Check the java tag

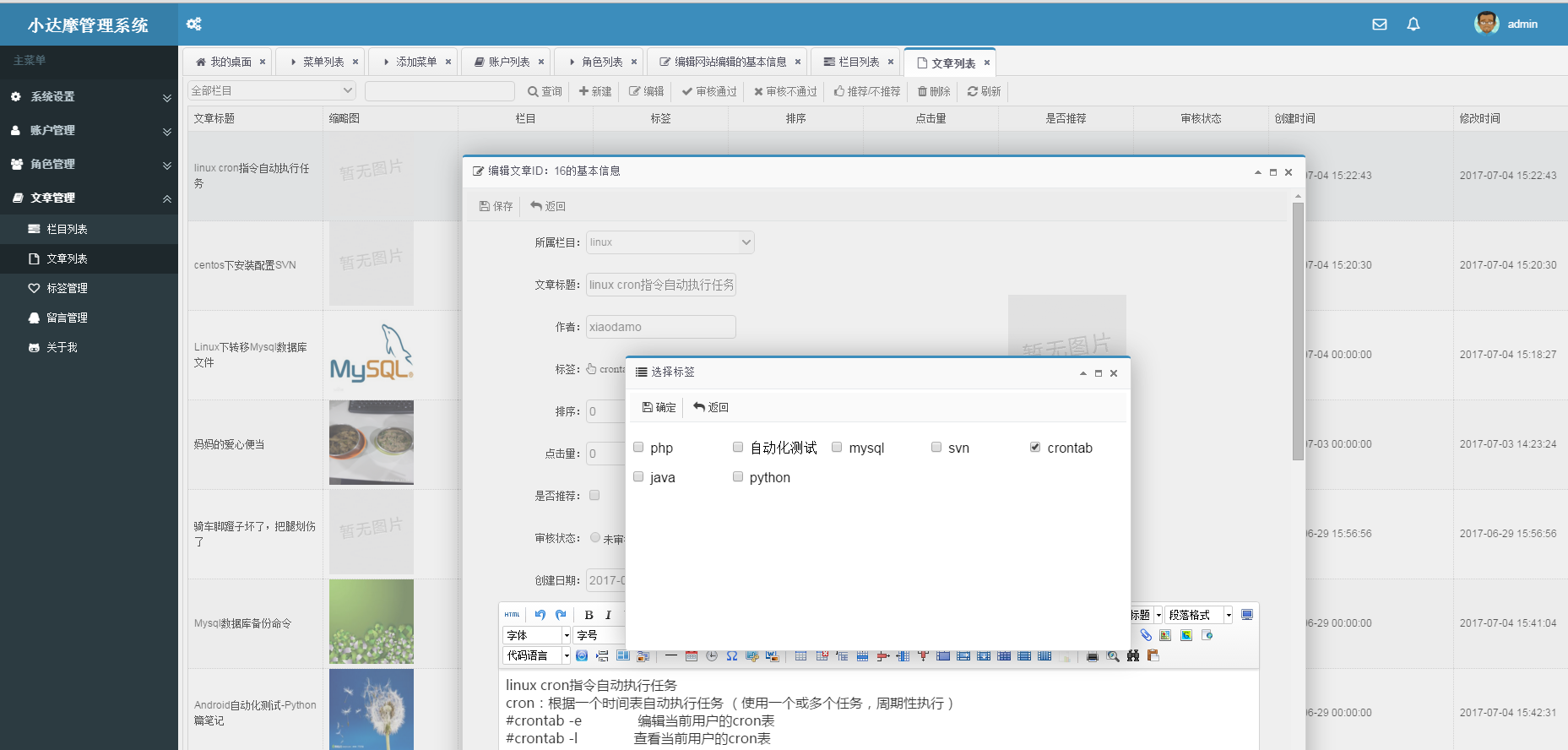coord(638,476)
